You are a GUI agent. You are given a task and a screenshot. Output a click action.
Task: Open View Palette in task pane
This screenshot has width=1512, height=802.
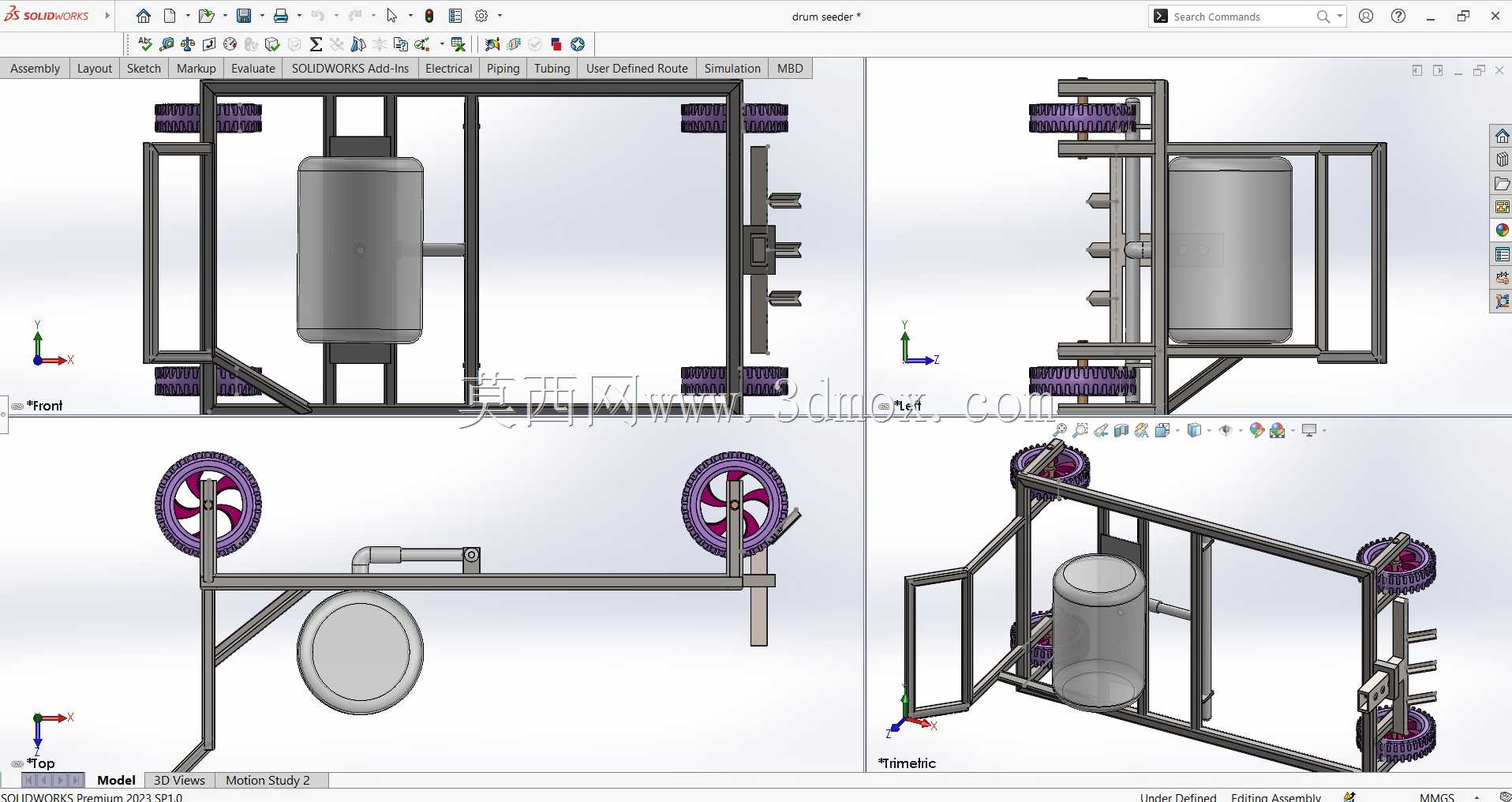(1502, 207)
